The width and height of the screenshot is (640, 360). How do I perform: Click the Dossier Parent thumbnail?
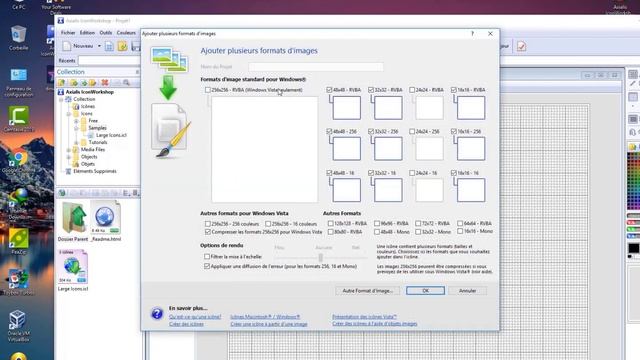(x=73, y=222)
